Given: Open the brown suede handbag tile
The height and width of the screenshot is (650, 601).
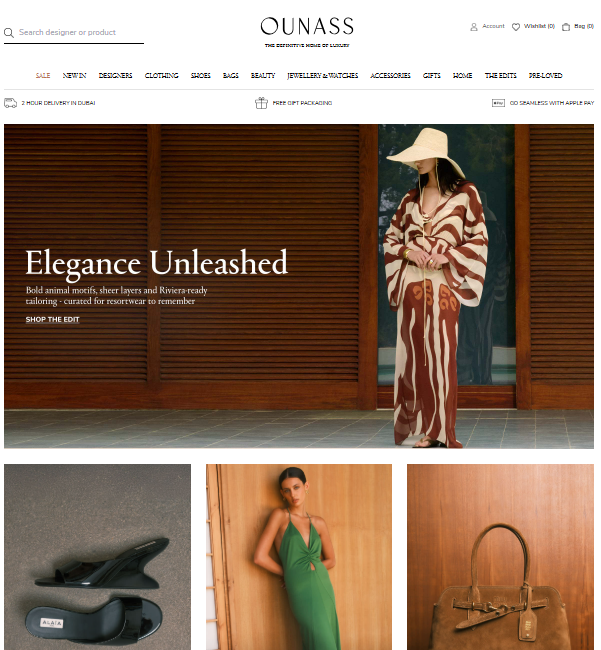Looking at the screenshot, I should (500, 557).
